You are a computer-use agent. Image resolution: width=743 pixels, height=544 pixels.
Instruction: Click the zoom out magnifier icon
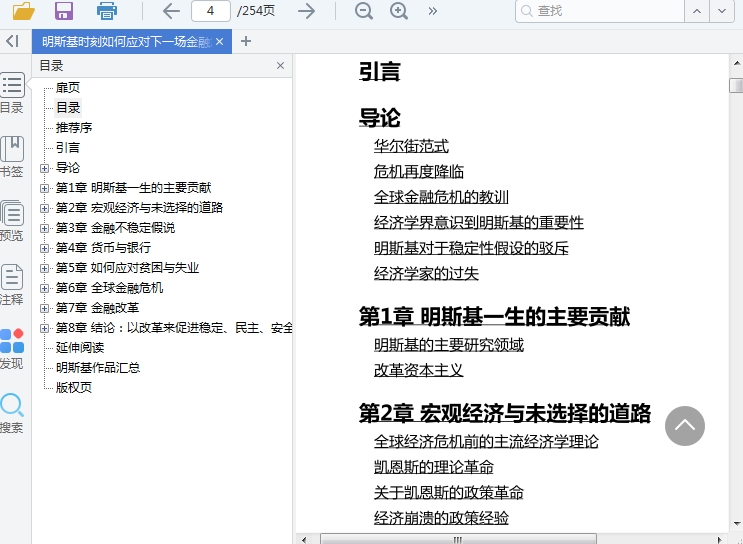coord(364,11)
